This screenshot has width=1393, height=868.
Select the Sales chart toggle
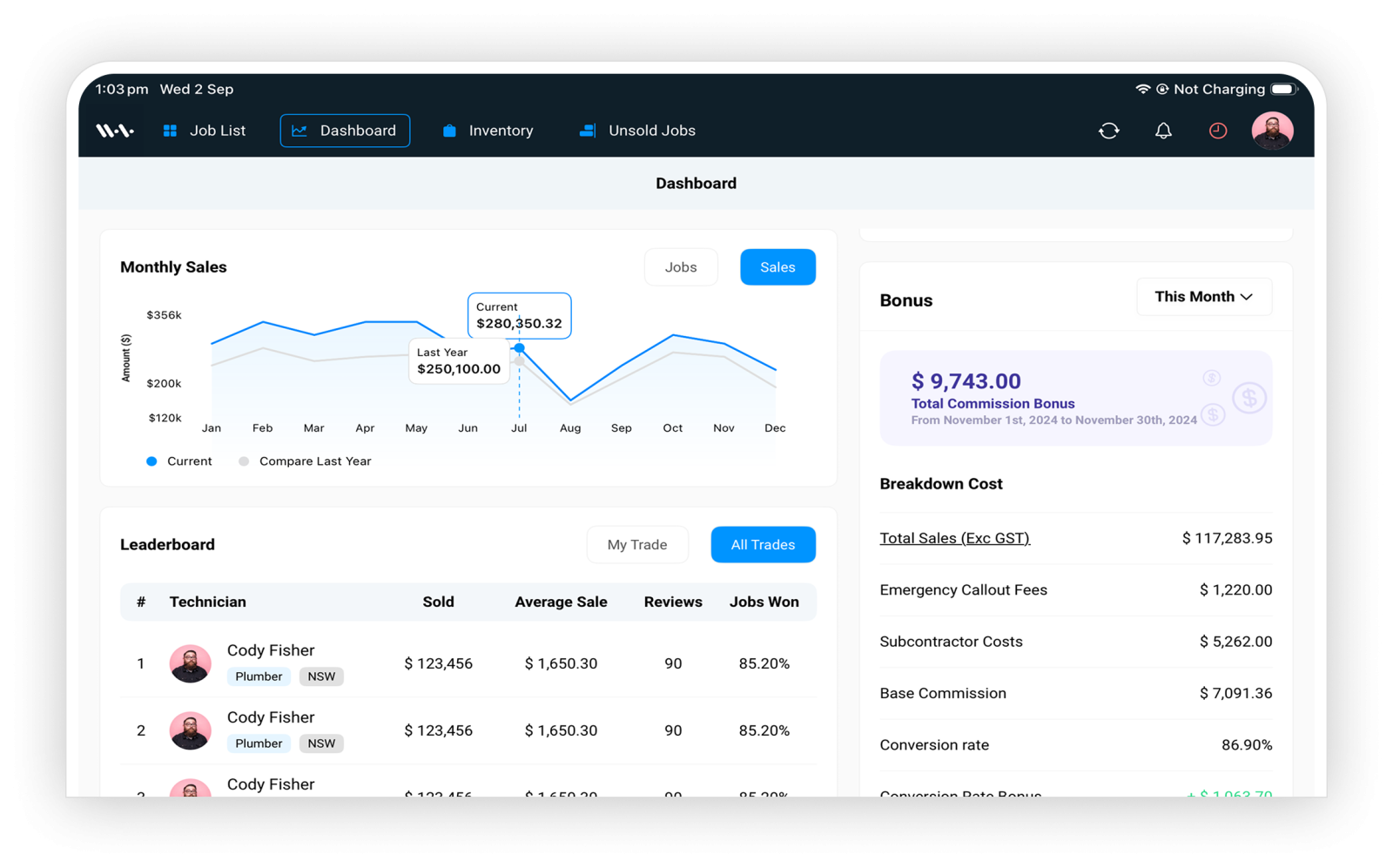pyautogui.click(x=777, y=267)
